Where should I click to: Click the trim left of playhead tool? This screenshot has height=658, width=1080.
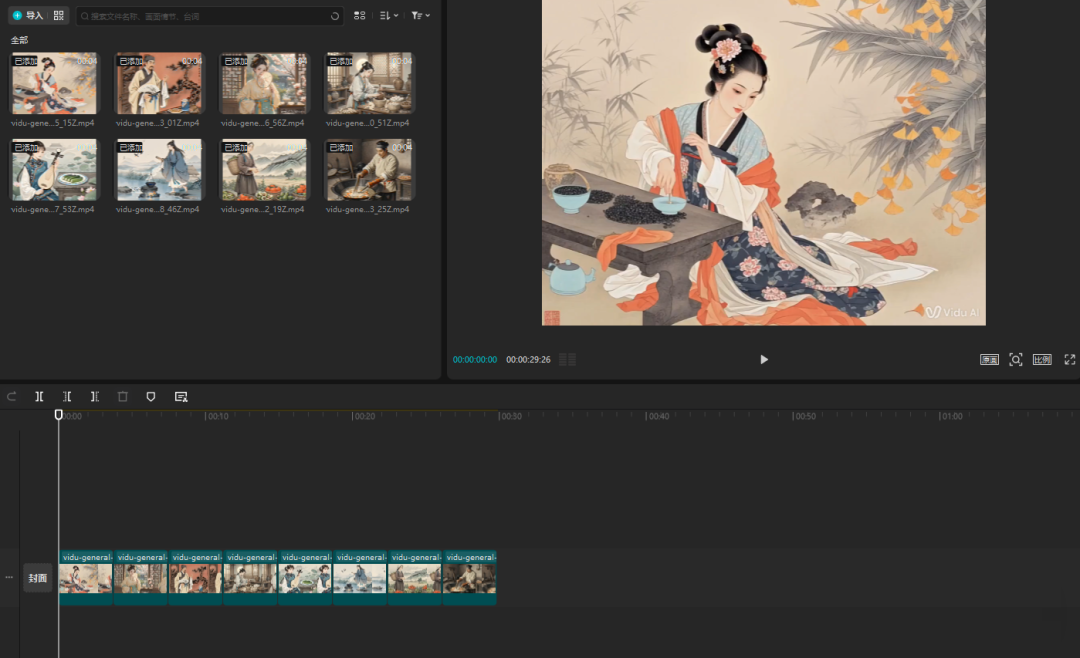pos(67,396)
